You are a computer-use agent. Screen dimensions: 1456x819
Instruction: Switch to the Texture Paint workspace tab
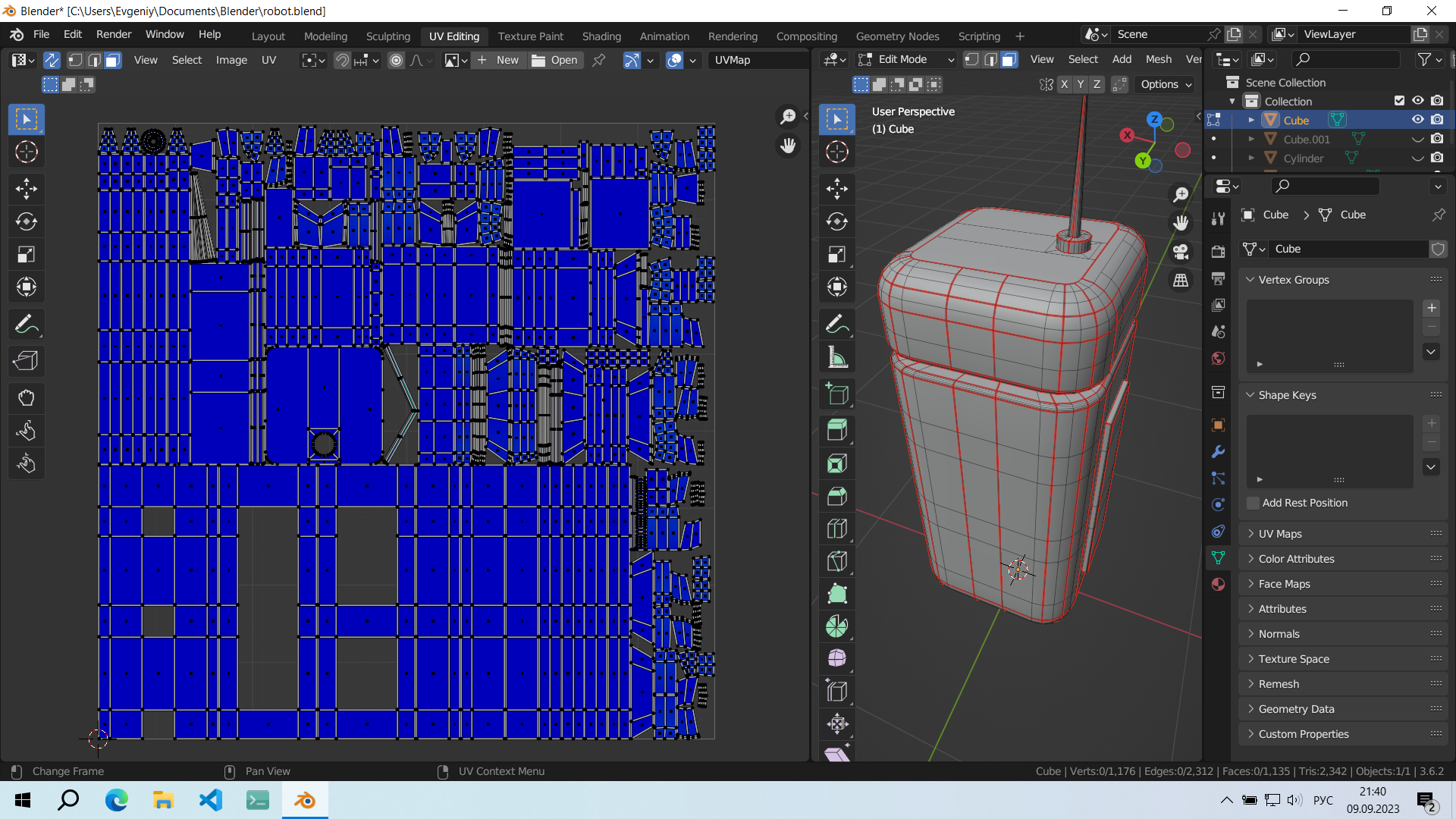coord(530,36)
